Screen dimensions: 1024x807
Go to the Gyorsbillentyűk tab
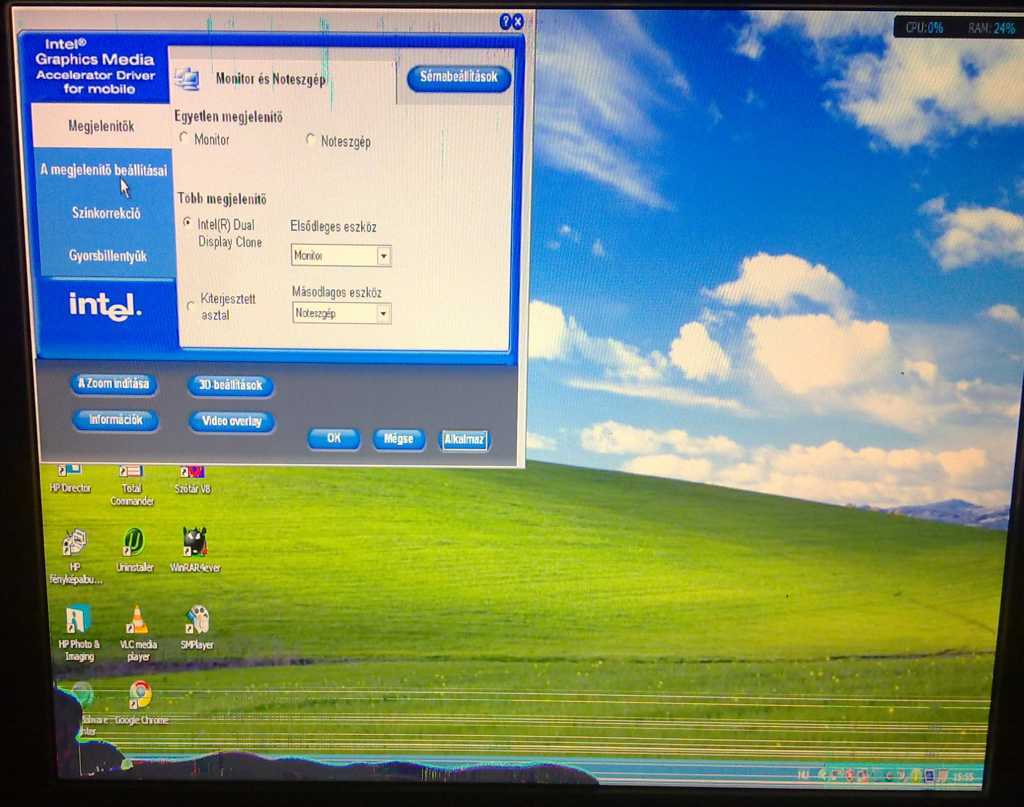coord(108,256)
